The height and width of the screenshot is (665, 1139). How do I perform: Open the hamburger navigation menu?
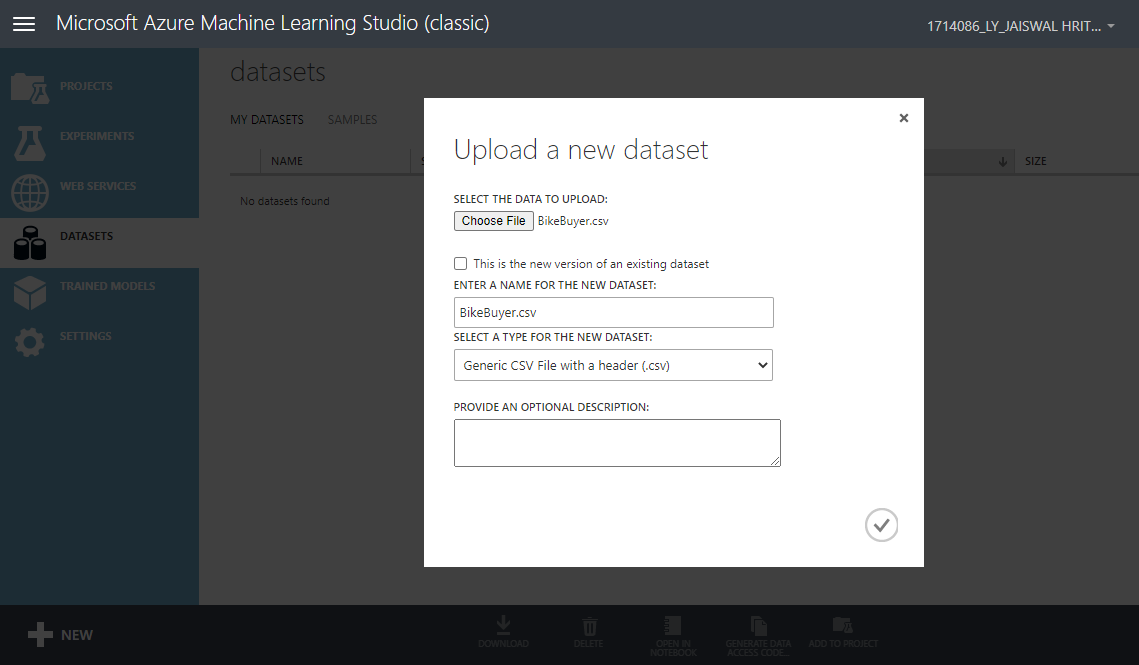point(24,24)
